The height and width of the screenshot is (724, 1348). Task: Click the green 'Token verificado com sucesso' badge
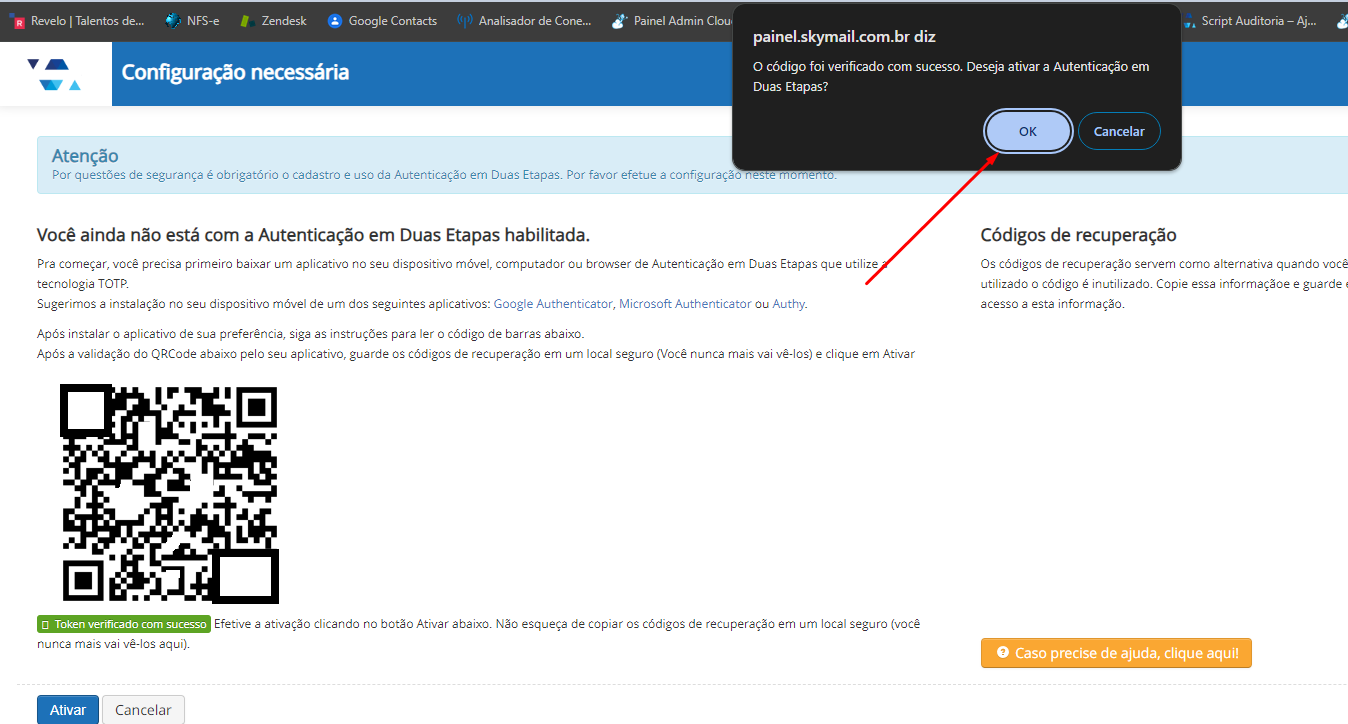[x=124, y=624]
